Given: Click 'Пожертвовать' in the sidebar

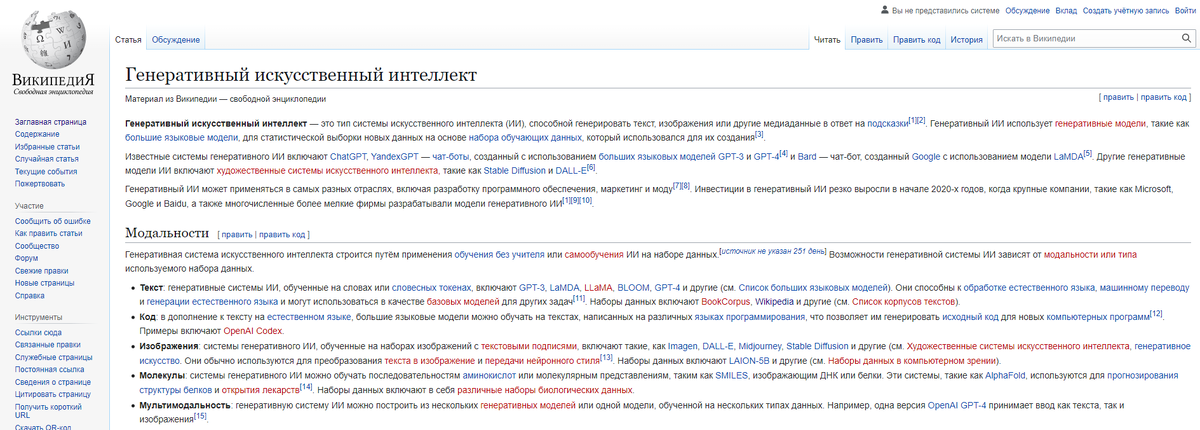Looking at the screenshot, I should pyautogui.click(x=40, y=184).
